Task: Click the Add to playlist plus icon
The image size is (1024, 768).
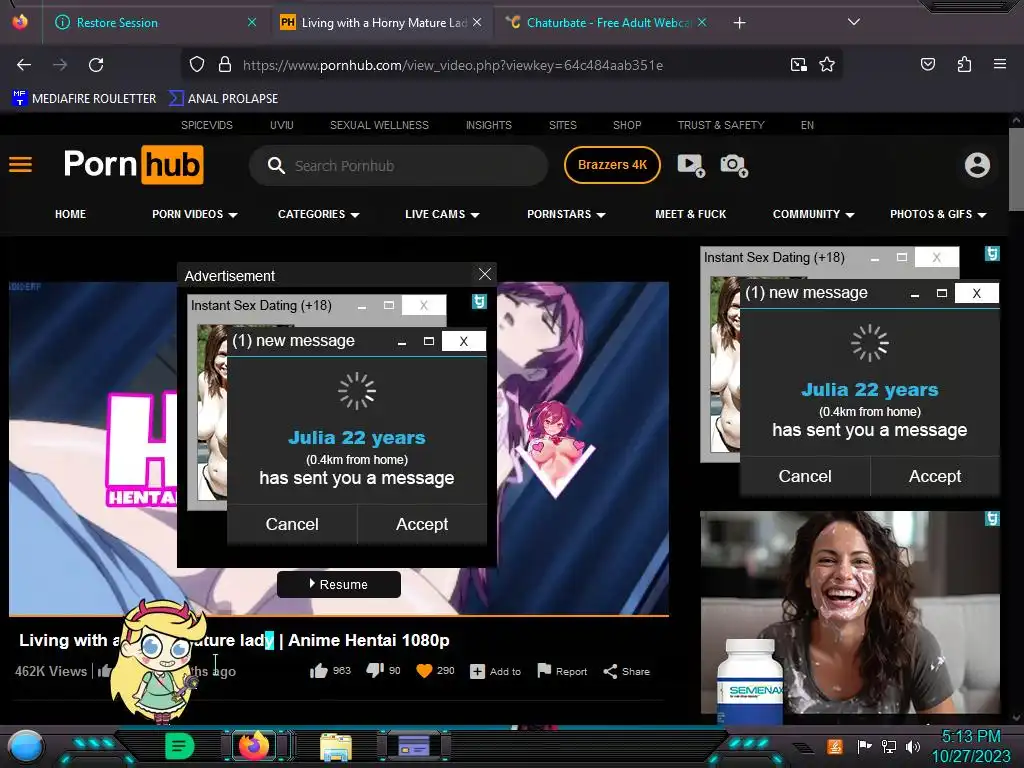Action: click(x=477, y=671)
